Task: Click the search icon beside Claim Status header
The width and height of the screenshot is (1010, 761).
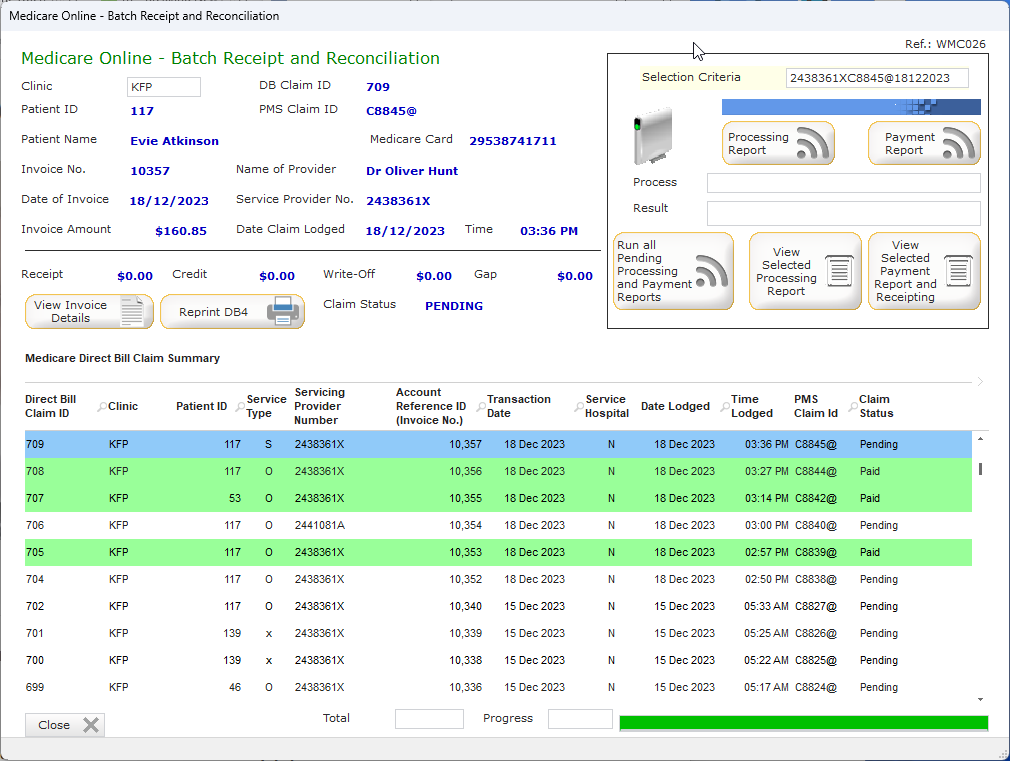Action: pyautogui.click(x=853, y=407)
